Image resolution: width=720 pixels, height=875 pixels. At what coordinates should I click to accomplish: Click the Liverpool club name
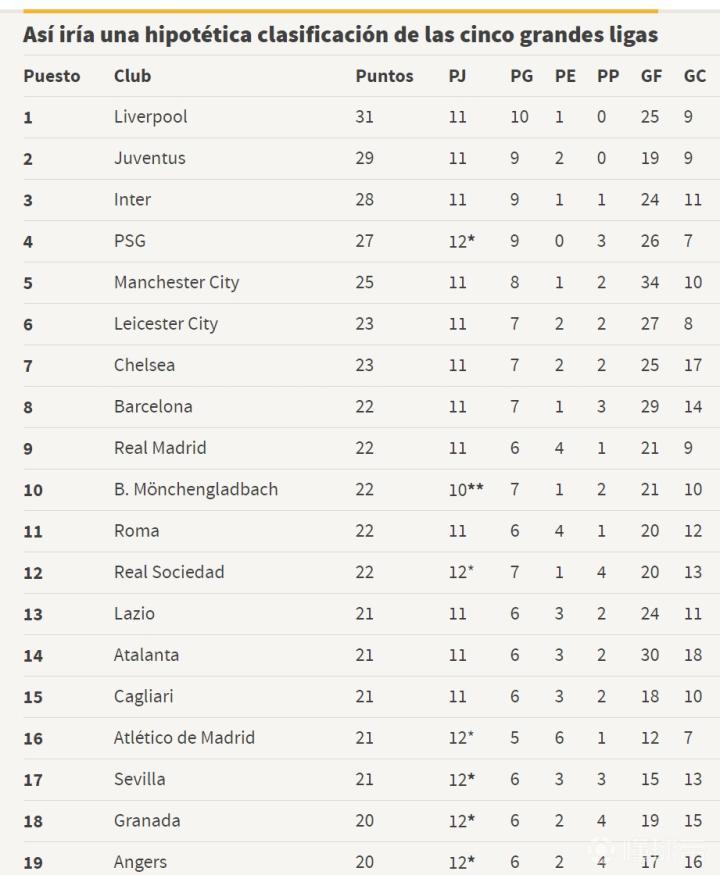click(x=150, y=117)
